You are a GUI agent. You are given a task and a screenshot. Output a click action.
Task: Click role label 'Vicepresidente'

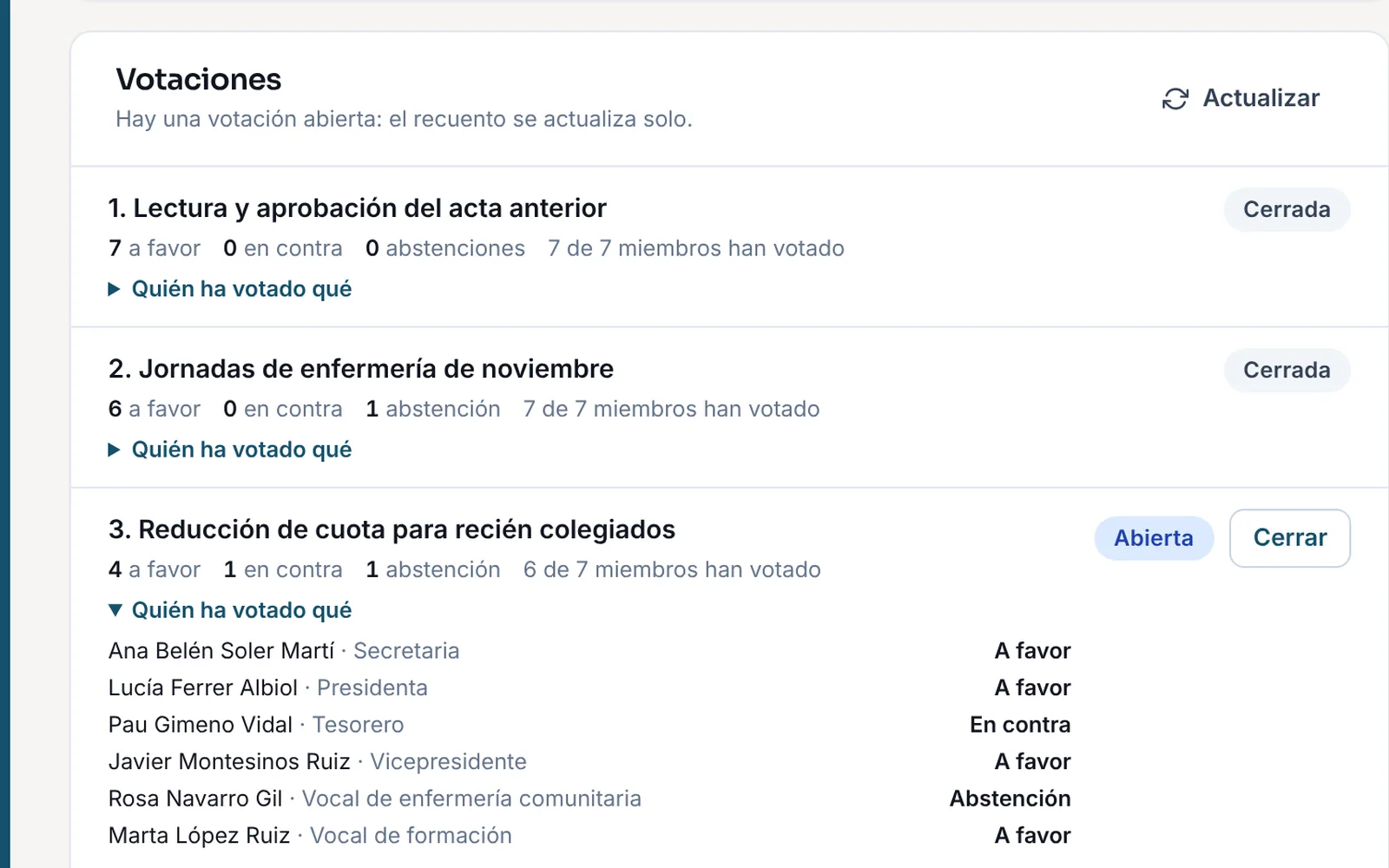(x=448, y=761)
